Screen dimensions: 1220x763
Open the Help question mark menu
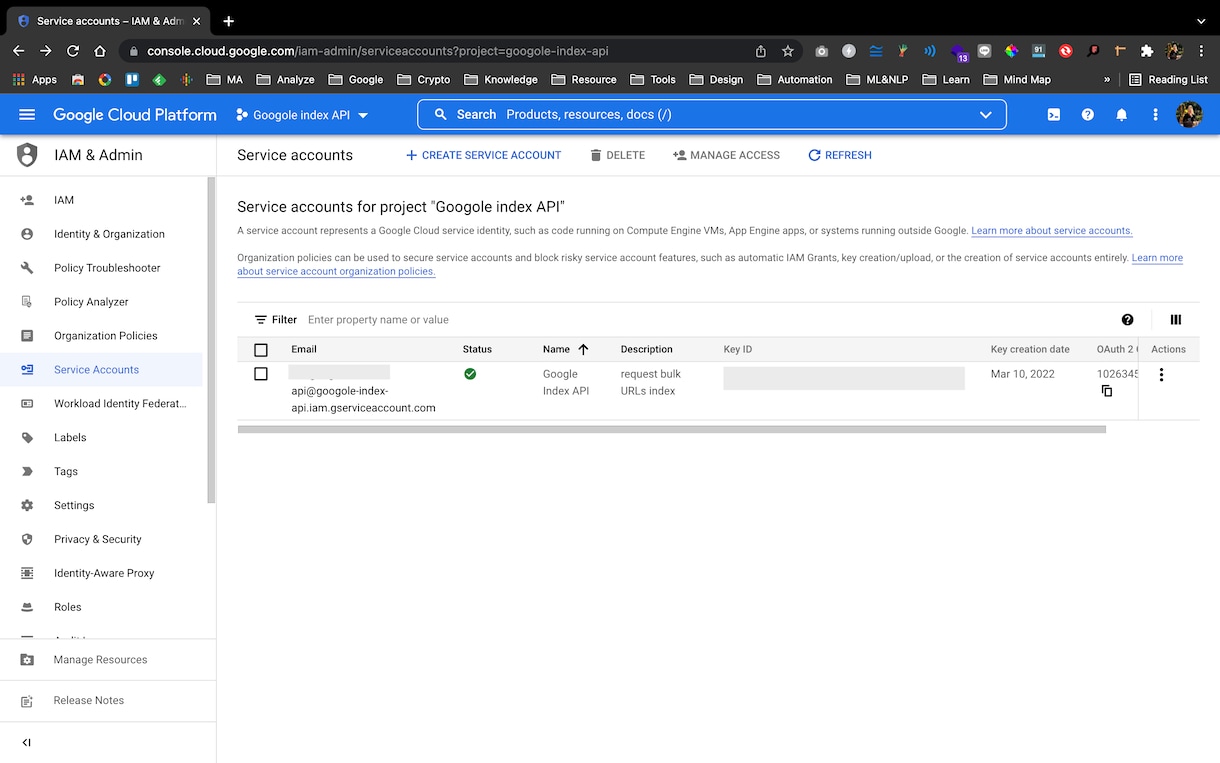coord(1088,115)
